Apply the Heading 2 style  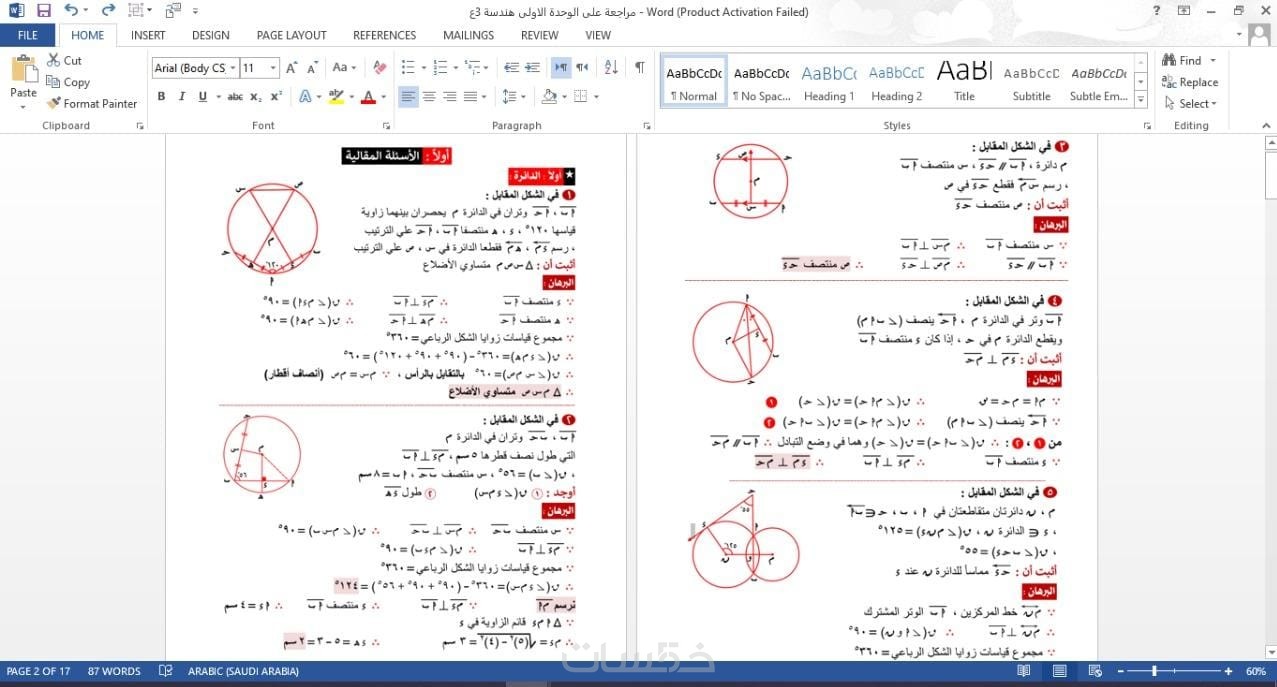897,82
